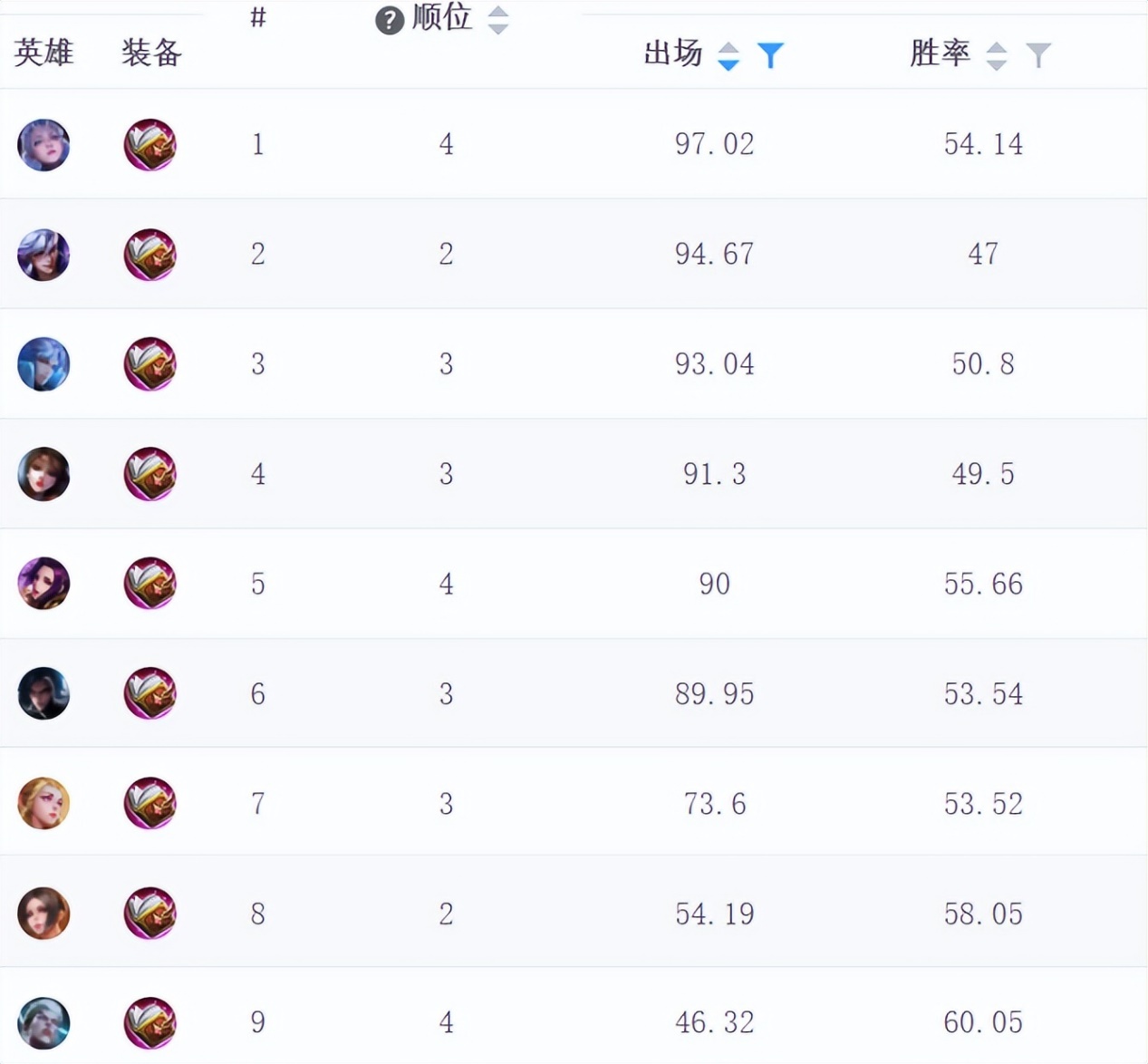1148x1064 pixels.
Task: Toggle the sort arrows beside 胜率 column
Action: click(x=997, y=56)
